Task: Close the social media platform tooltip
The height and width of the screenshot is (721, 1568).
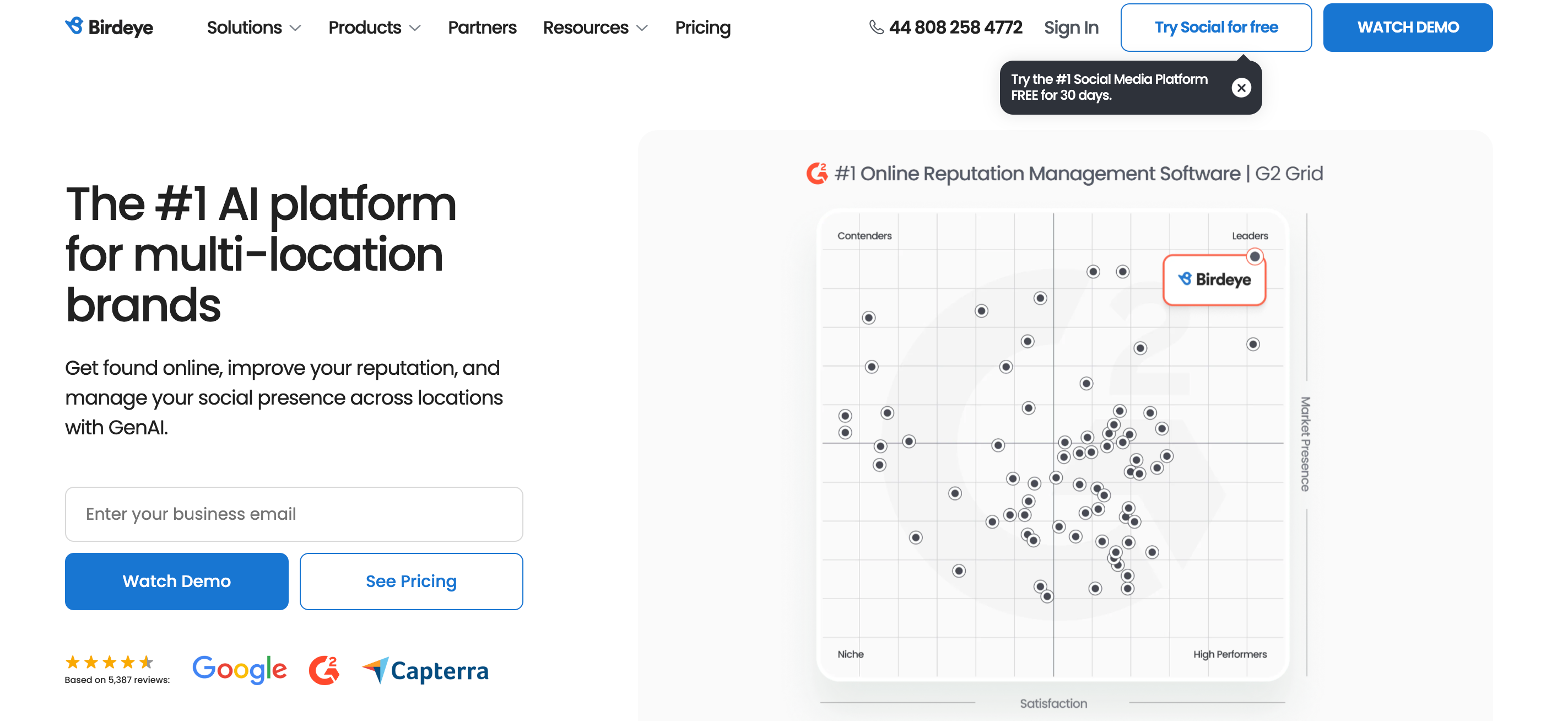Action: point(1241,88)
